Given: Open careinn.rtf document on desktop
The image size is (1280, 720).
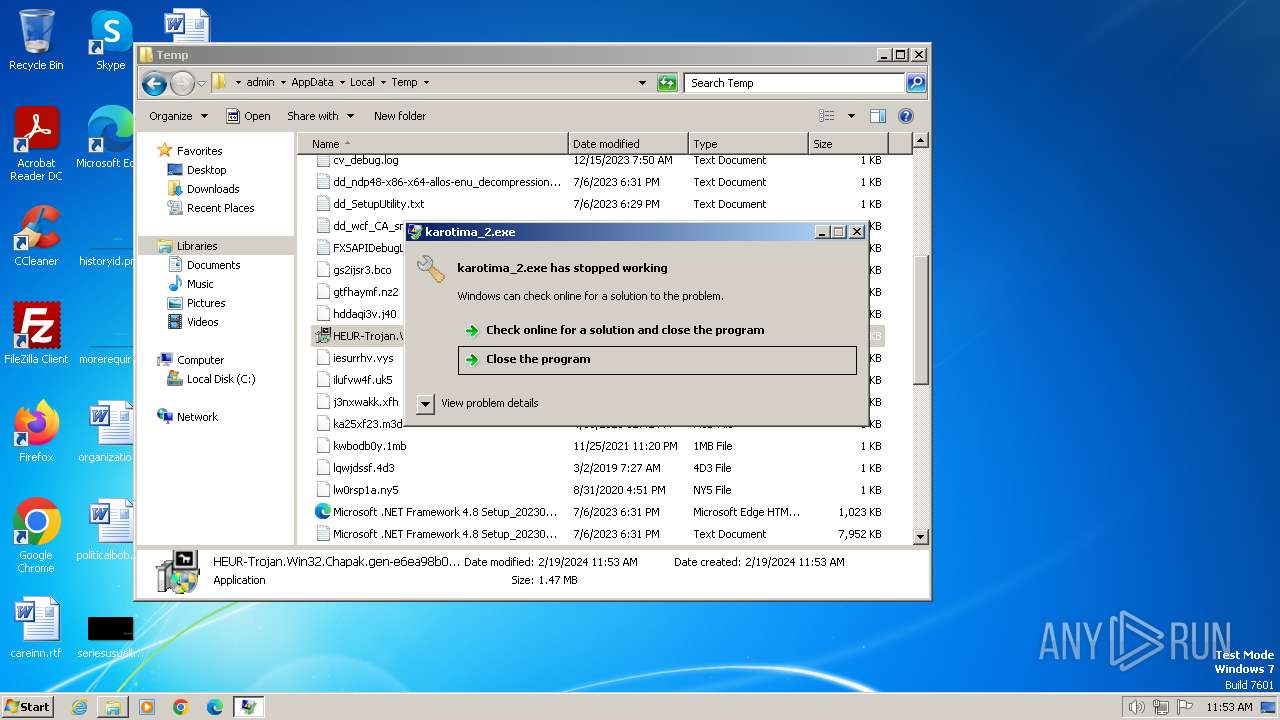Looking at the screenshot, I should 36,628.
